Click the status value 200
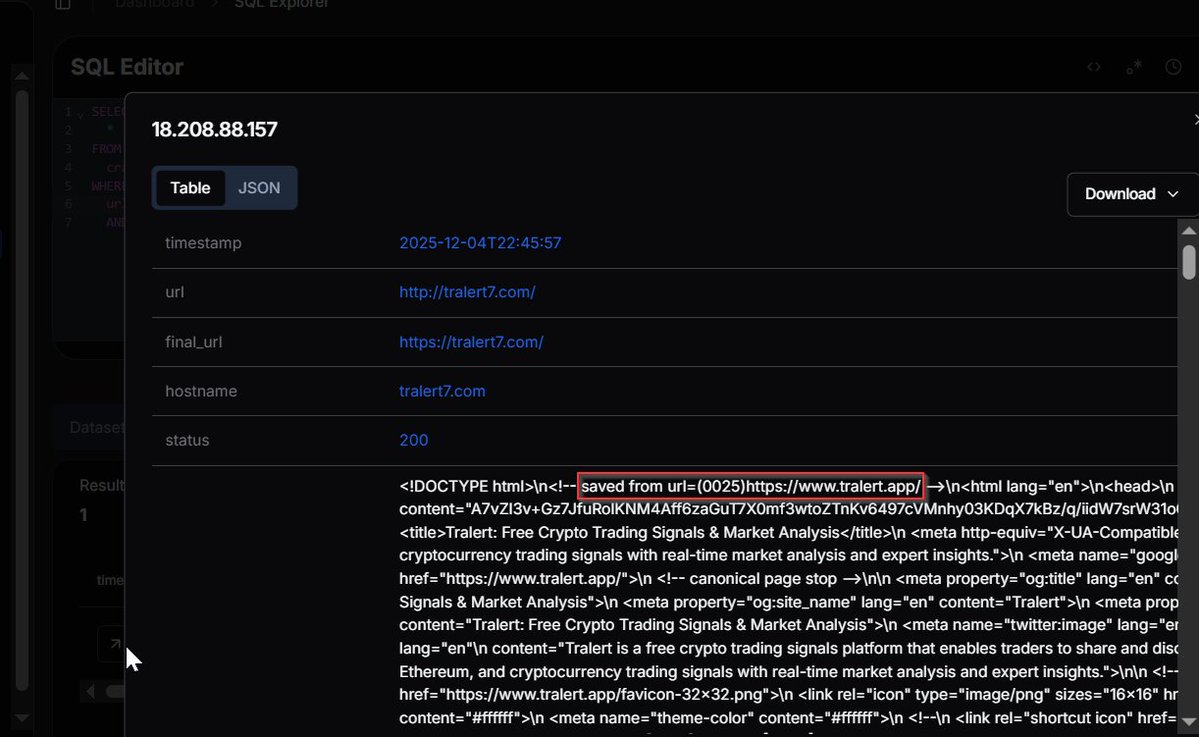The width and height of the screenshot is (1199, 737). (x=414, y=440)
